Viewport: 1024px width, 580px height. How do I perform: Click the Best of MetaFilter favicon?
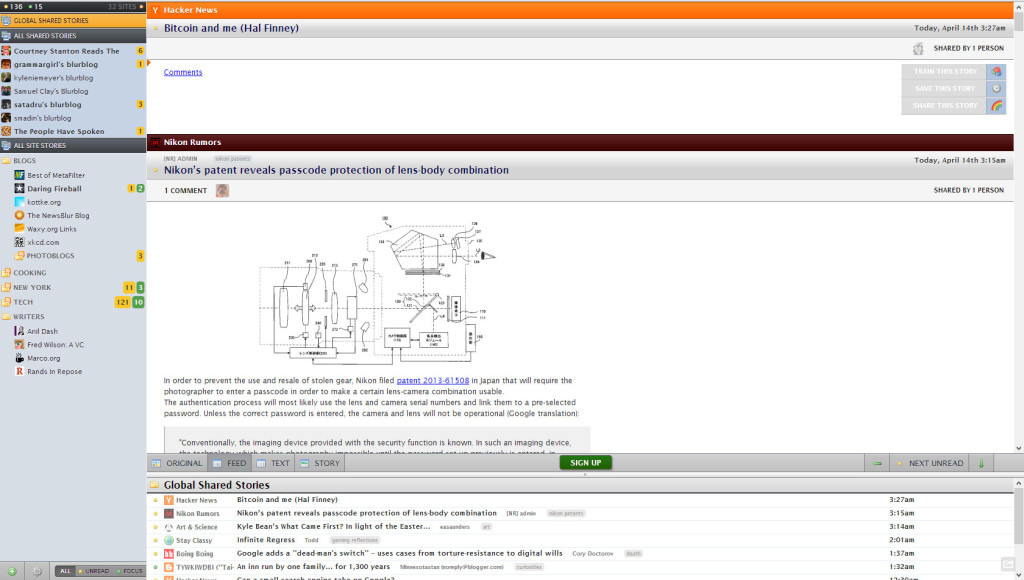click(x=19, y=175)
